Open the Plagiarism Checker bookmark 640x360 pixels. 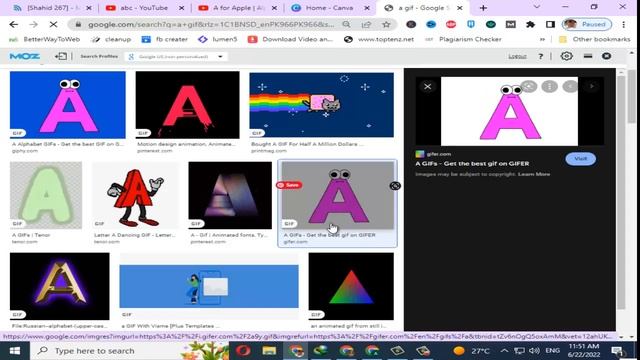coord(463,40)
